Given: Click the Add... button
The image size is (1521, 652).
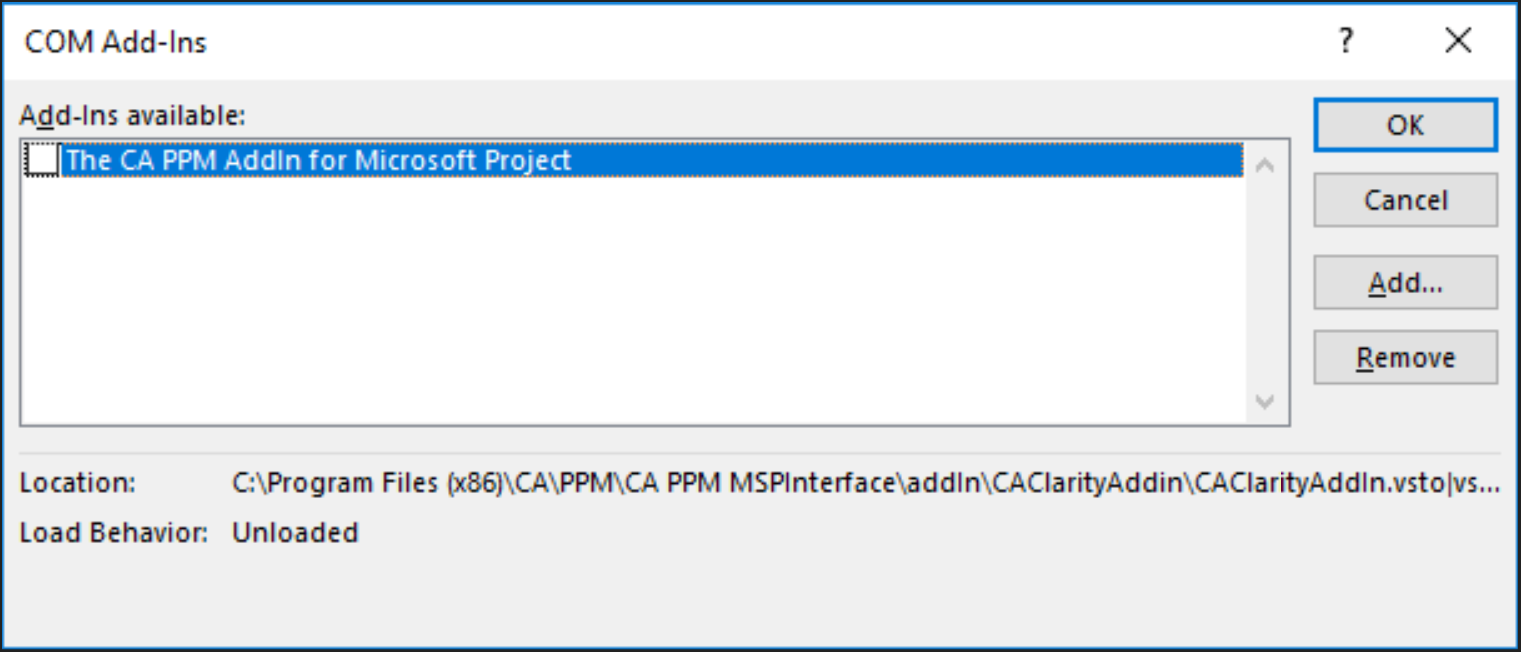Looking at the screenshot, I should 1405,283.
